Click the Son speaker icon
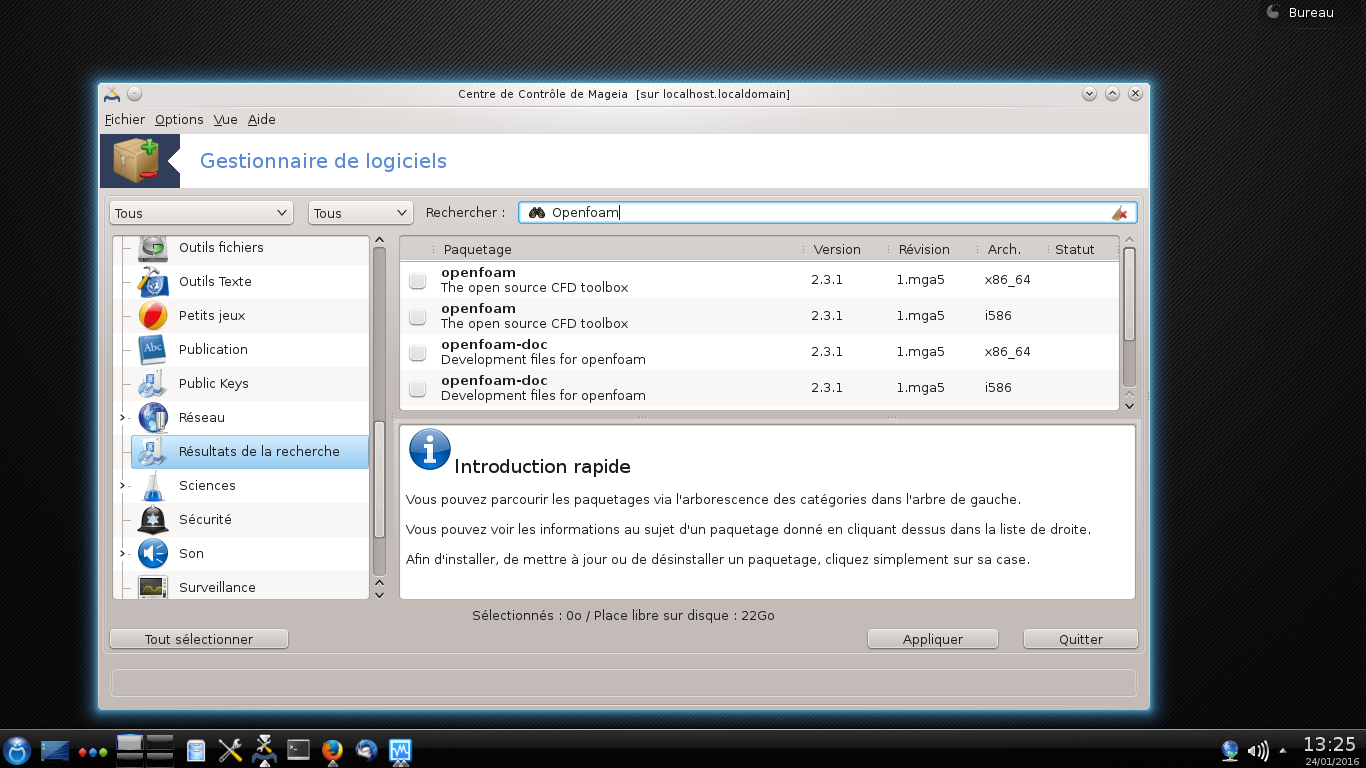 coord(153,553)
